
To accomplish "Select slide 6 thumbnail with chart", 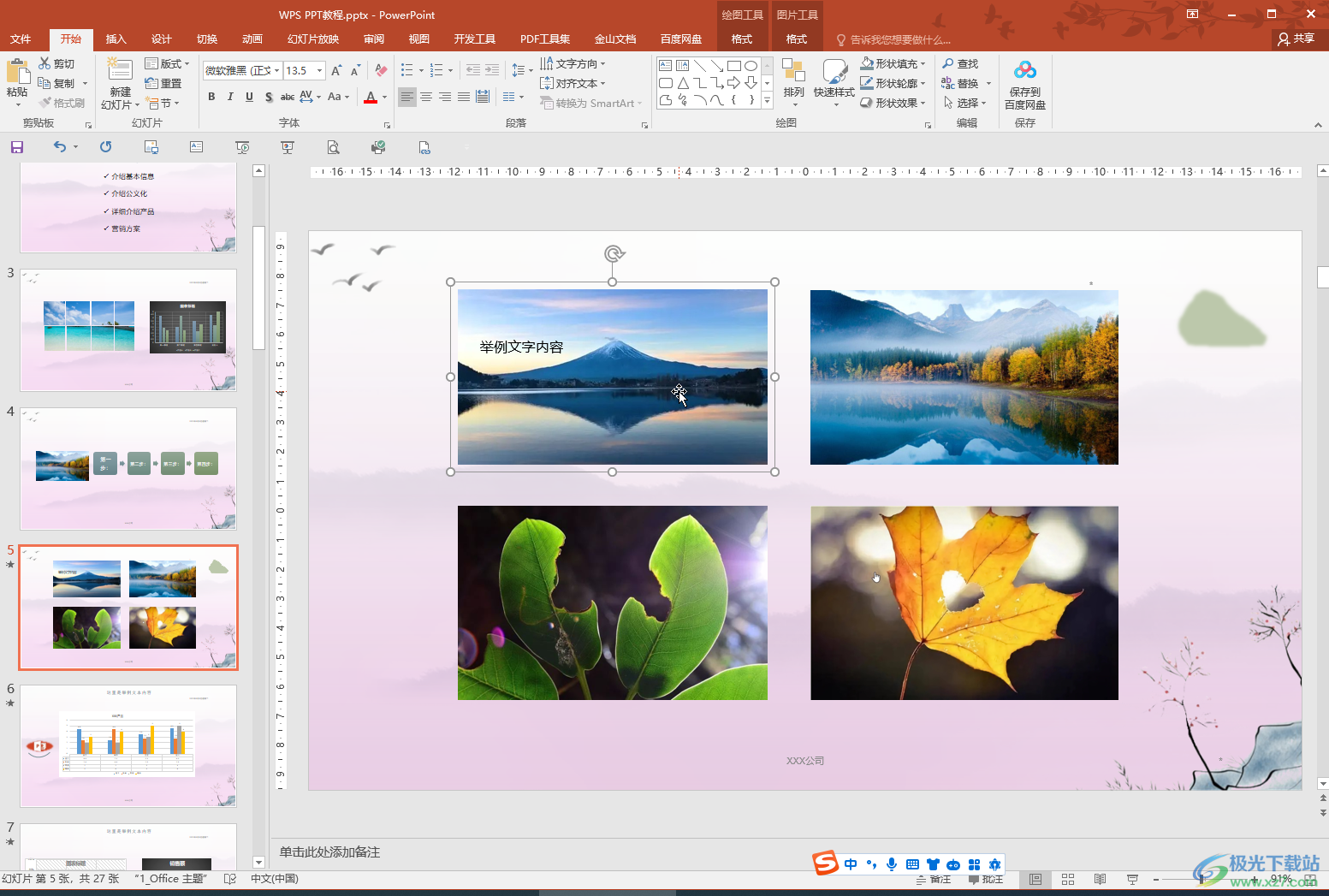I will 128,745.
